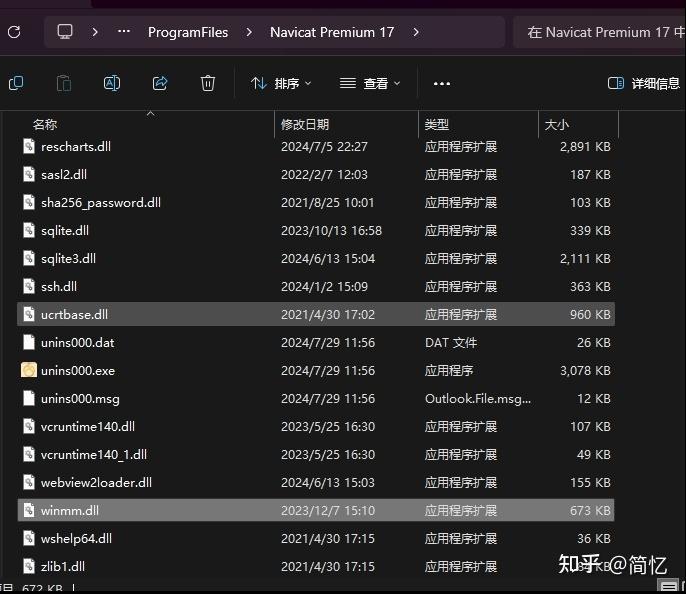Select file name sqlite.dll

tap(65, 231)
